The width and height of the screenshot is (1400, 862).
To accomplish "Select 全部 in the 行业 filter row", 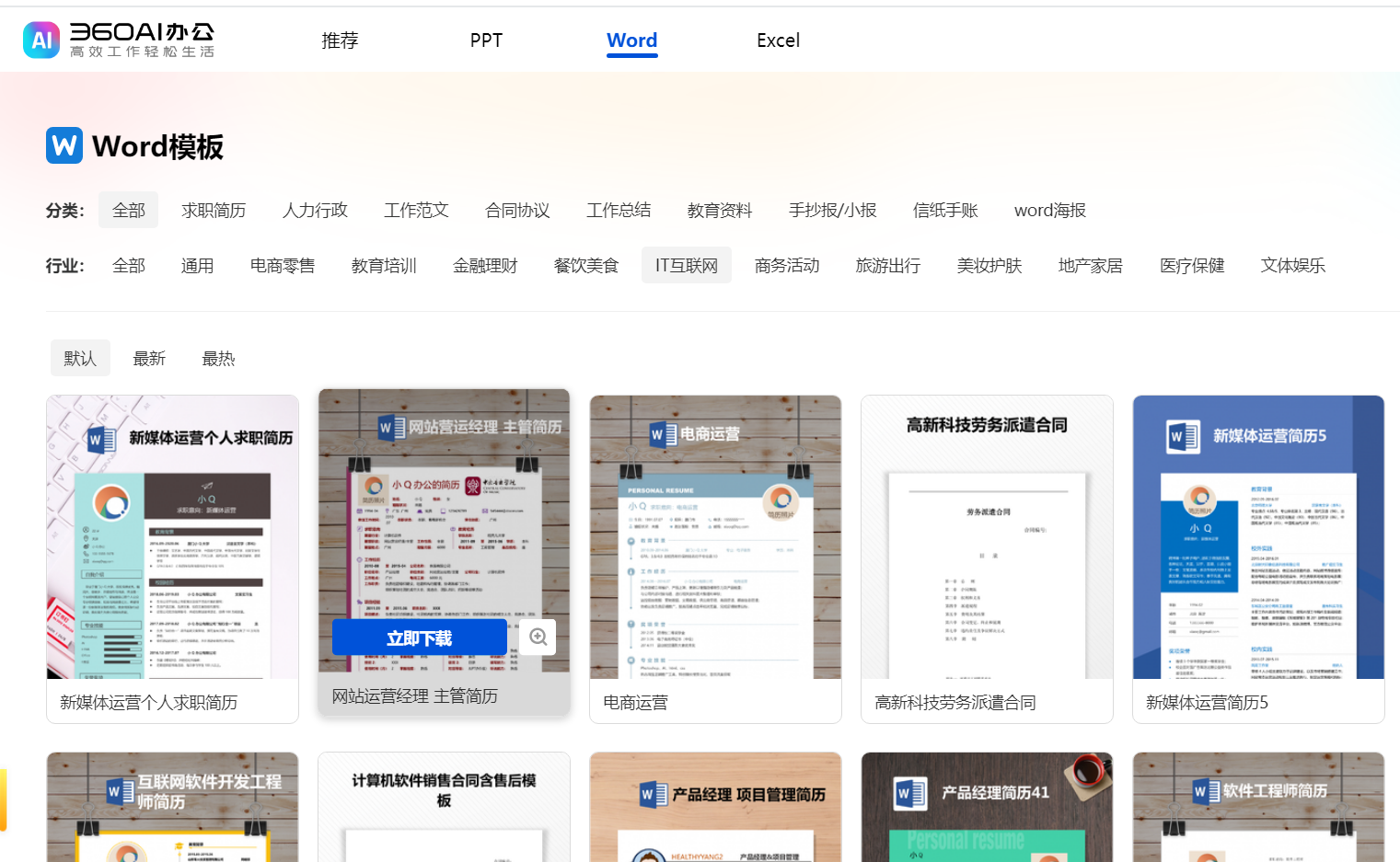I will click(128, 265).
